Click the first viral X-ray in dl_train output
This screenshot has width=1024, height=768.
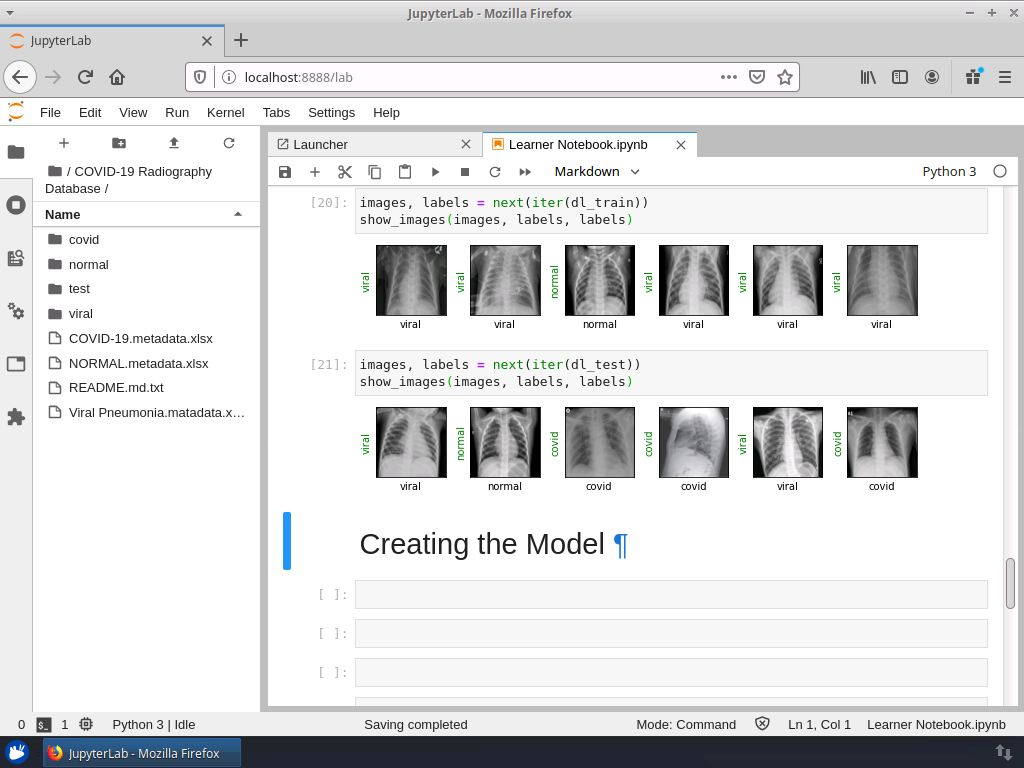(x=411, y=280)
